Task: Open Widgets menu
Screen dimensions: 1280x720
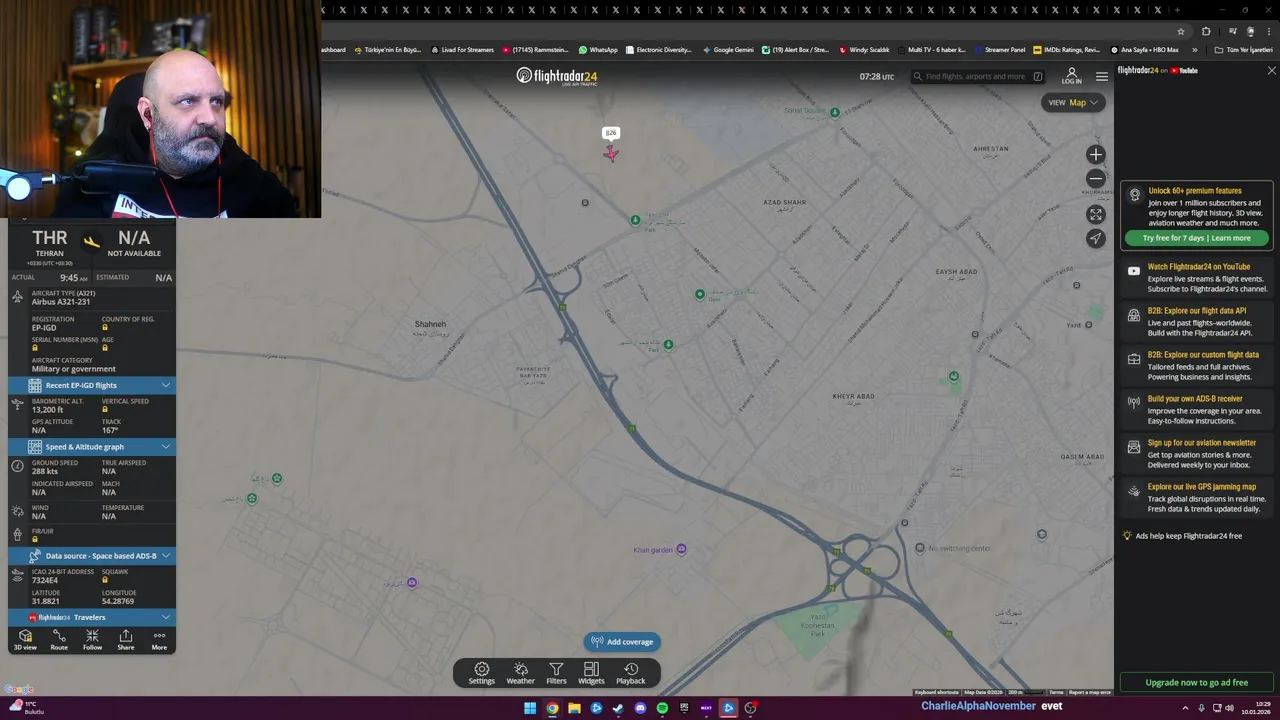Action: point(591,673)
